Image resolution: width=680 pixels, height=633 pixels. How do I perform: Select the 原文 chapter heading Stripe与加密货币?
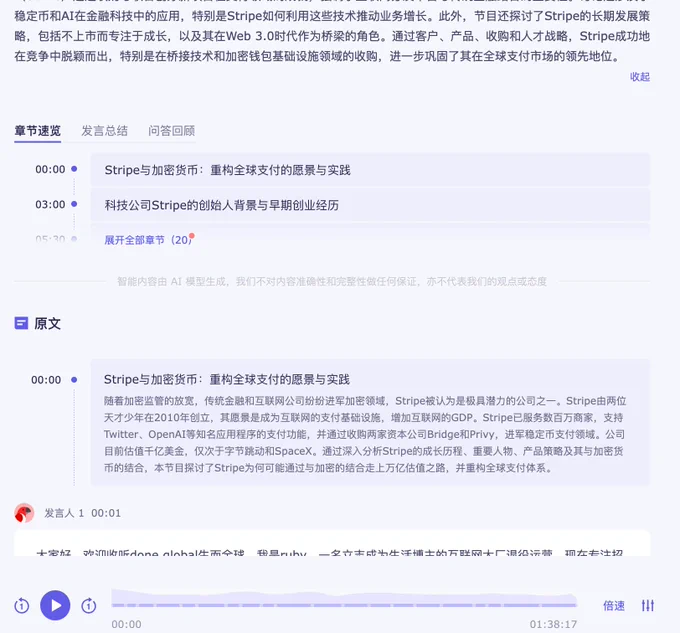[227, 380]
